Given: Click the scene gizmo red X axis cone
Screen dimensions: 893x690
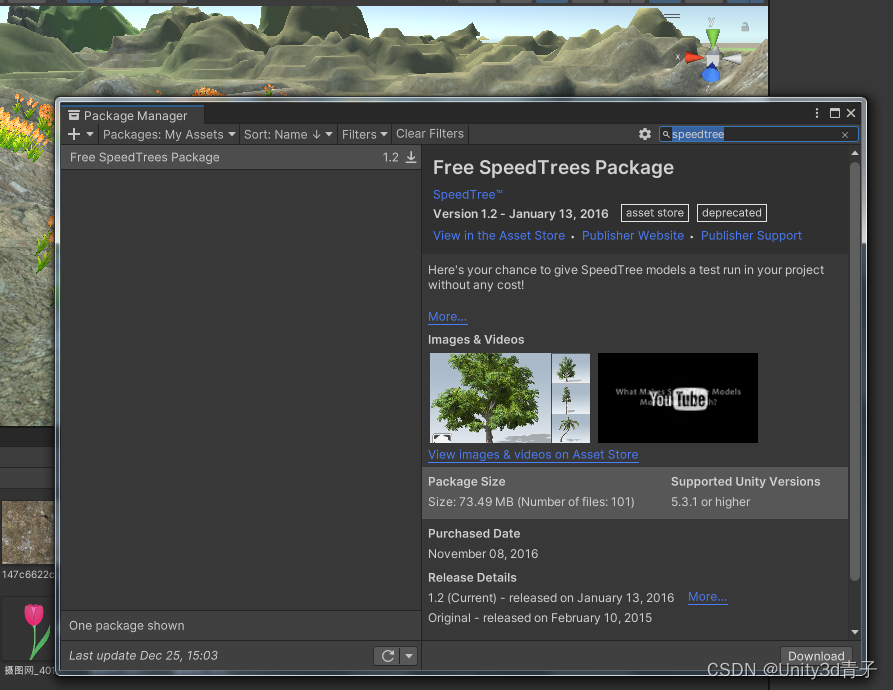Looking at the screenshot, I should 693,57.
